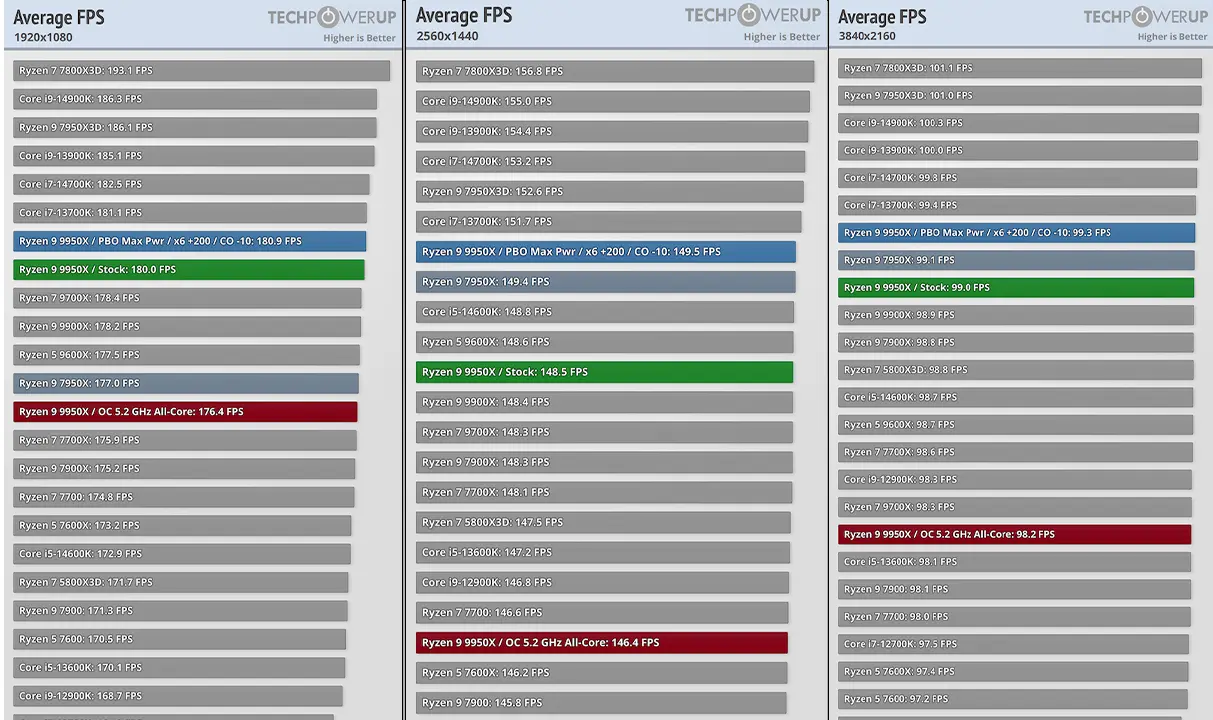The height and width of the screenshot is (720, 1213).
Task: Click the Core i7-13700K 151.7 FPS bar
Action: [x=608, y=222]
